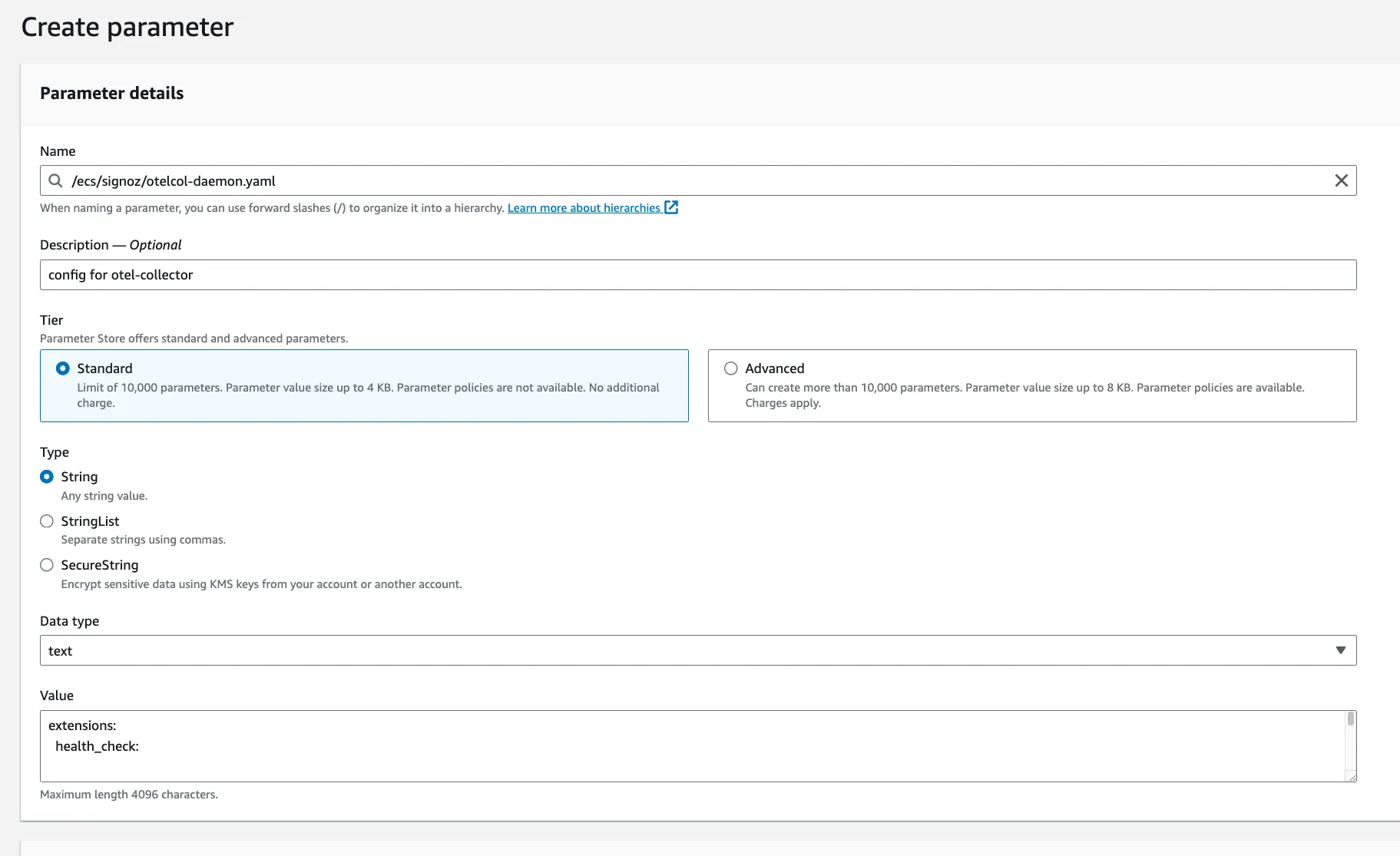The height and width of the screenshot is (856, 1400).
Task: Clear the Name field with the X icon
Action: tap(1341, 180)
